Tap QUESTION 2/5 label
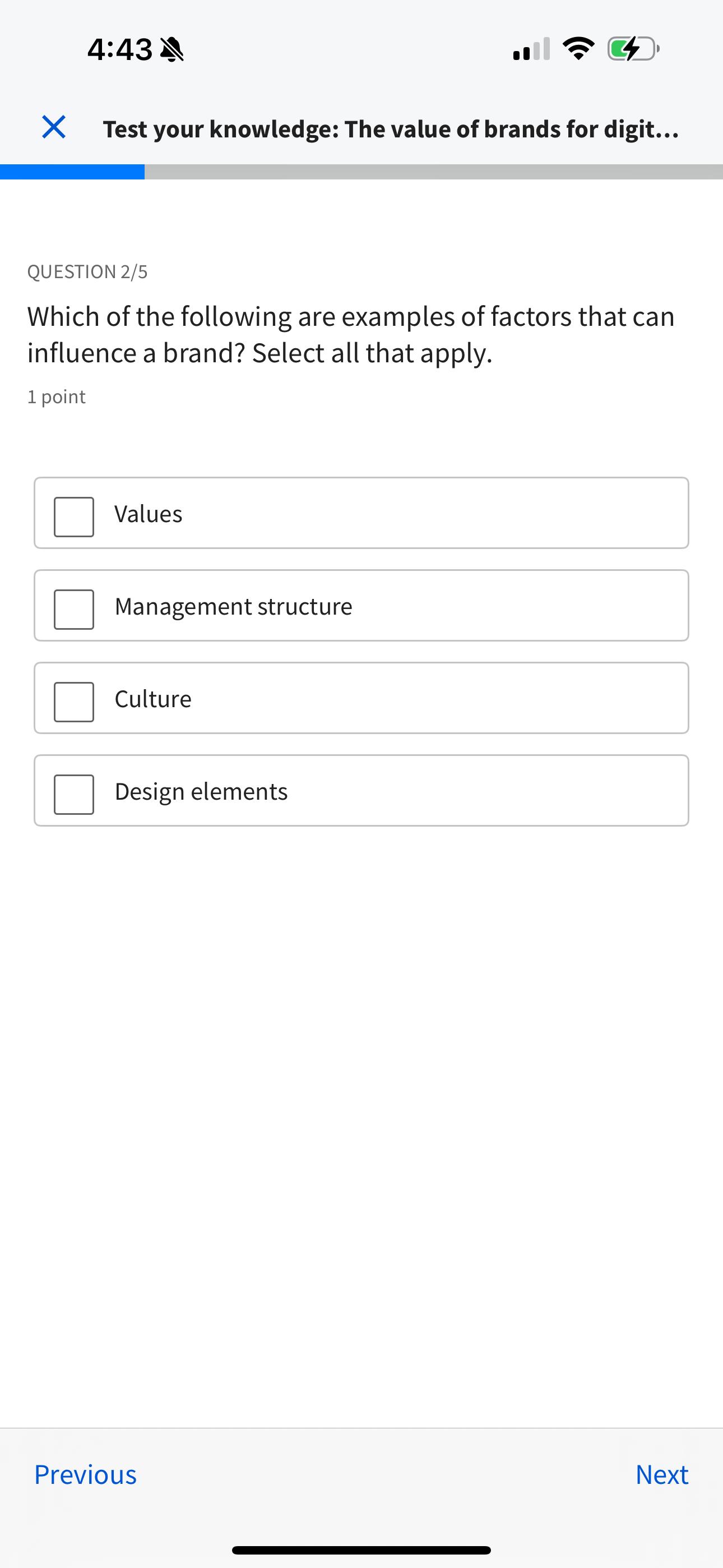This screenshot has height=1568, width=723. 87,271
